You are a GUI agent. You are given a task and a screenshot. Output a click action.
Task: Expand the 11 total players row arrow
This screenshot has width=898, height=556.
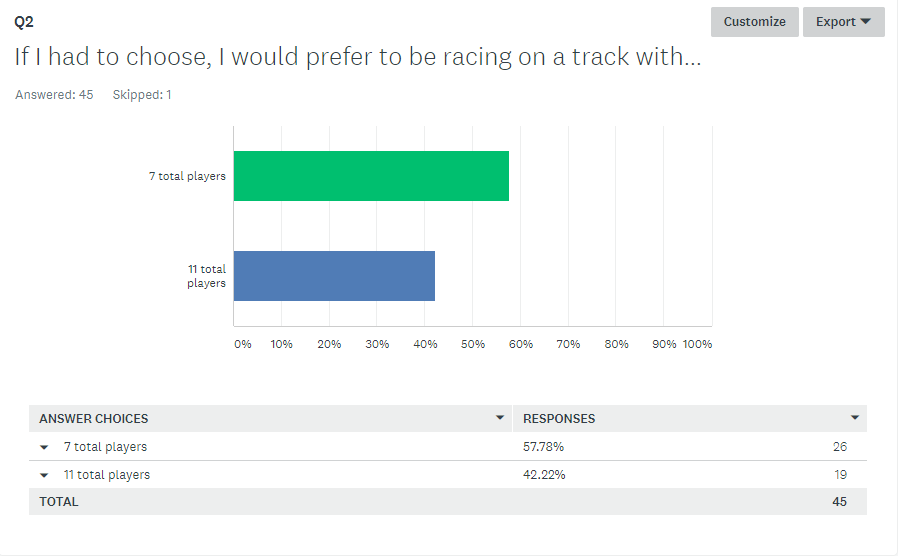44,475
